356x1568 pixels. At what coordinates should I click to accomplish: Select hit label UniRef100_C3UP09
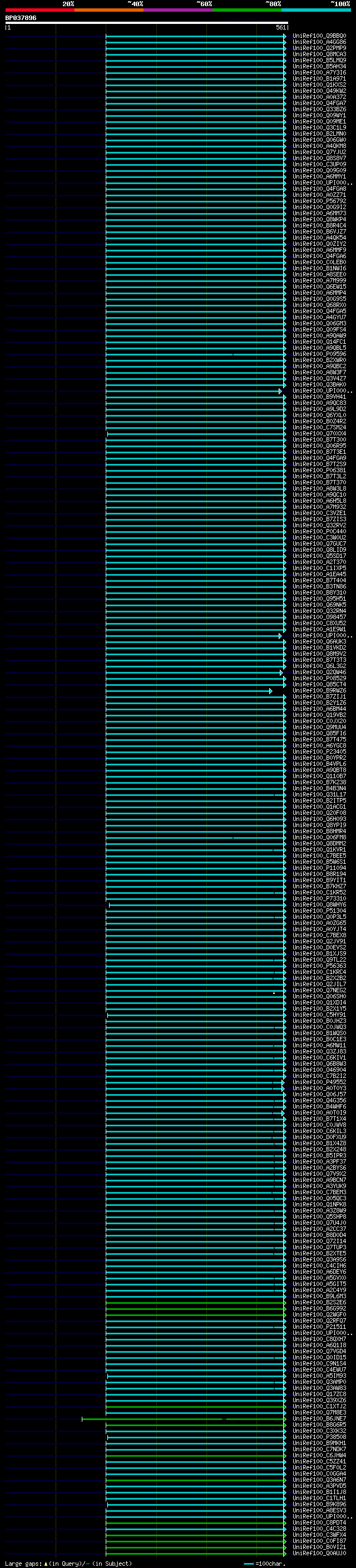tap(319, 164)
